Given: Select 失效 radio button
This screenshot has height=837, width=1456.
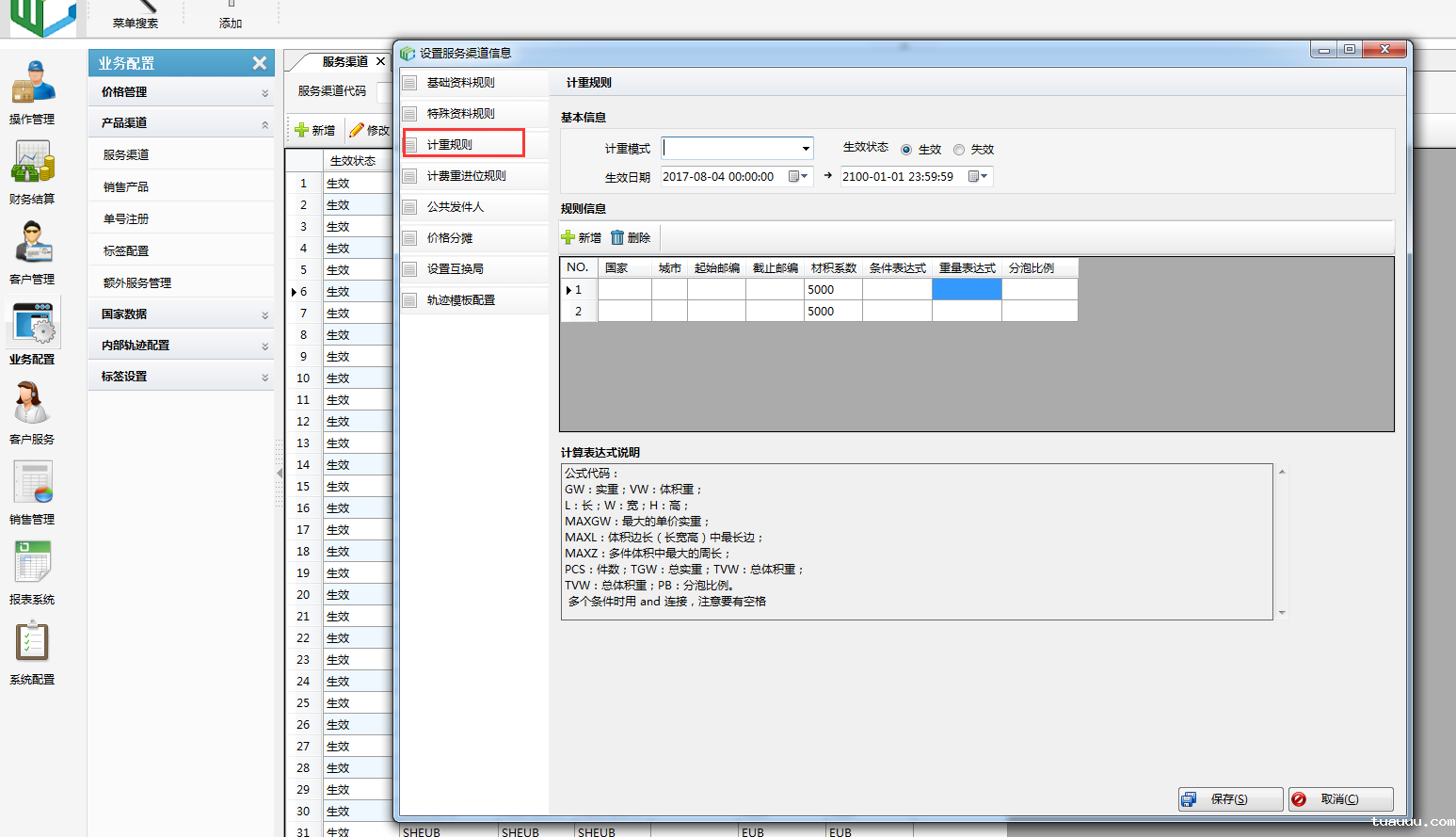Looking at the screenshot, I should click(x=959, y=150).
